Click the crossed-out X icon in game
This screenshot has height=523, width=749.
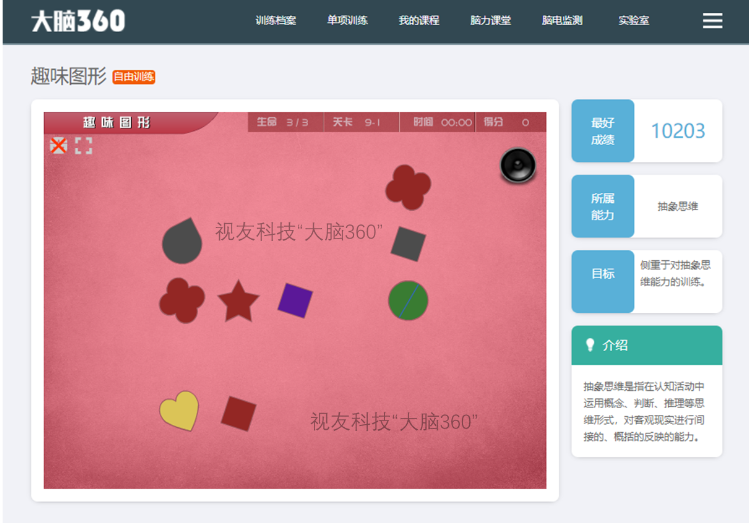coord(59,146)
